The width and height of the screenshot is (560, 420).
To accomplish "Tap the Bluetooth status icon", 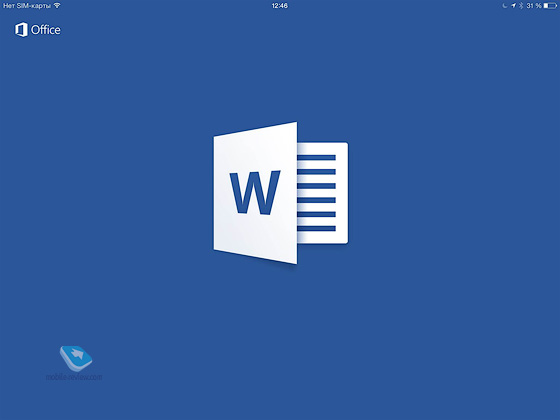I will [x=521, y=6].
